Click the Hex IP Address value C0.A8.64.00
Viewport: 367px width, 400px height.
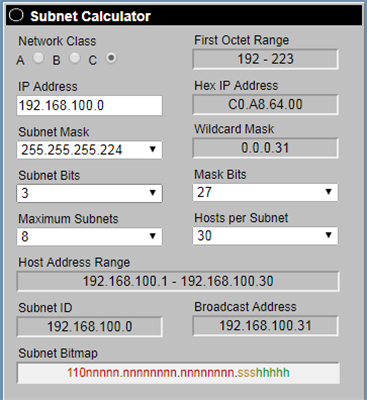pos(266,105)
